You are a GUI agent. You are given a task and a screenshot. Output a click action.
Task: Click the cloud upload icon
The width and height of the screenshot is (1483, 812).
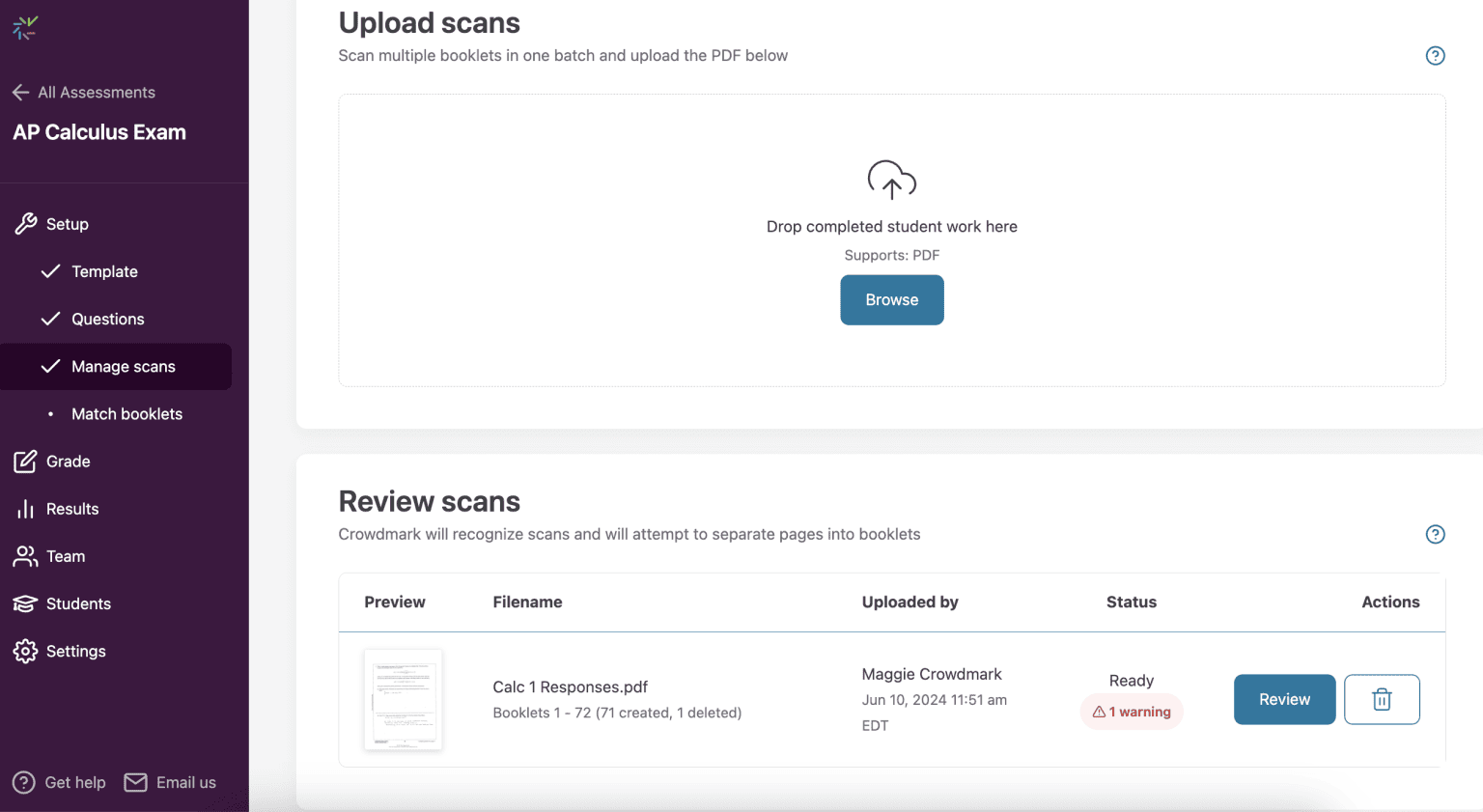[x=891, y=180]
